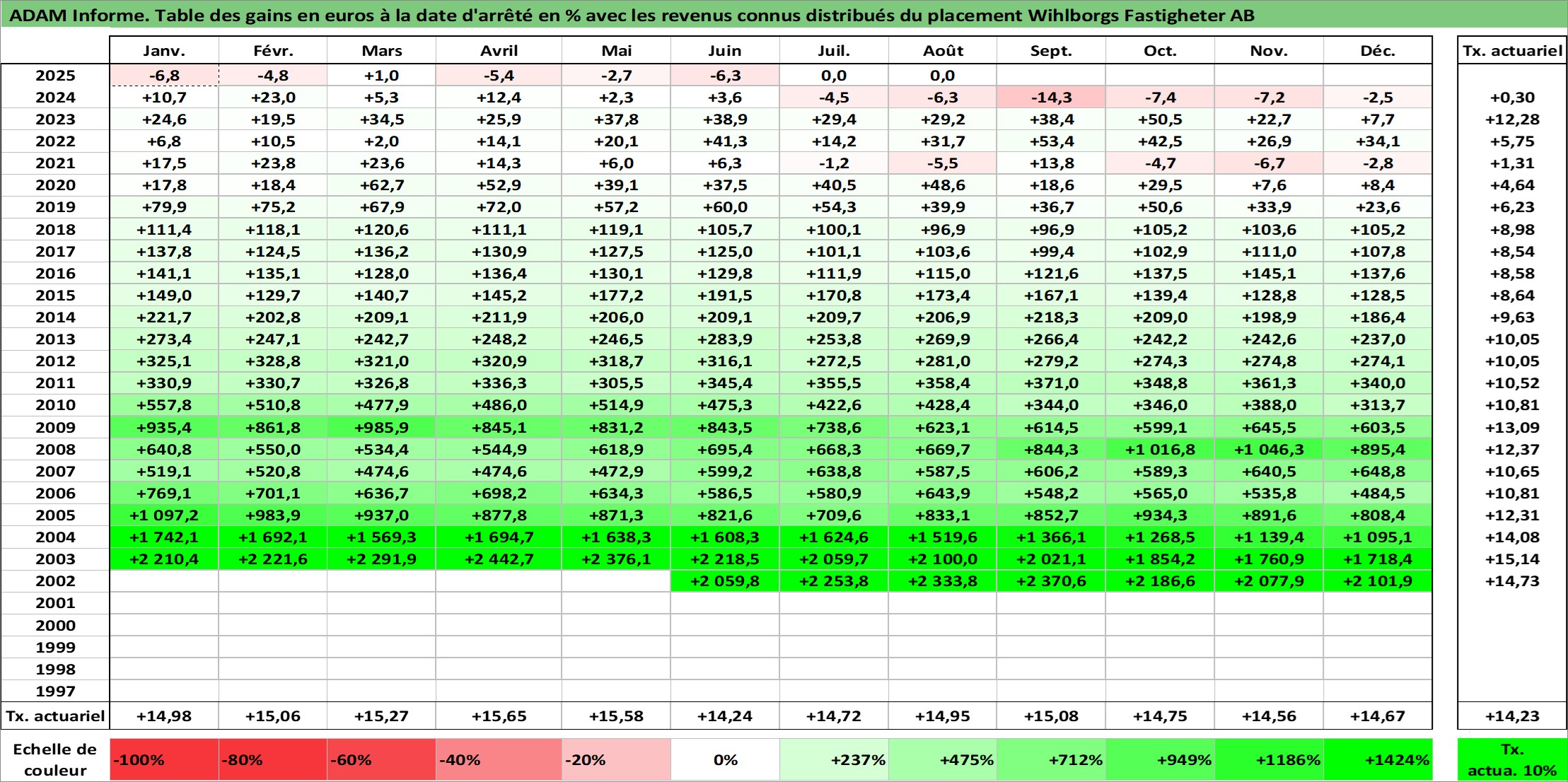1568x782 pixels.
Task: Click the +1 742,1 cell in row 2004
Action: (x=164, y=537)
